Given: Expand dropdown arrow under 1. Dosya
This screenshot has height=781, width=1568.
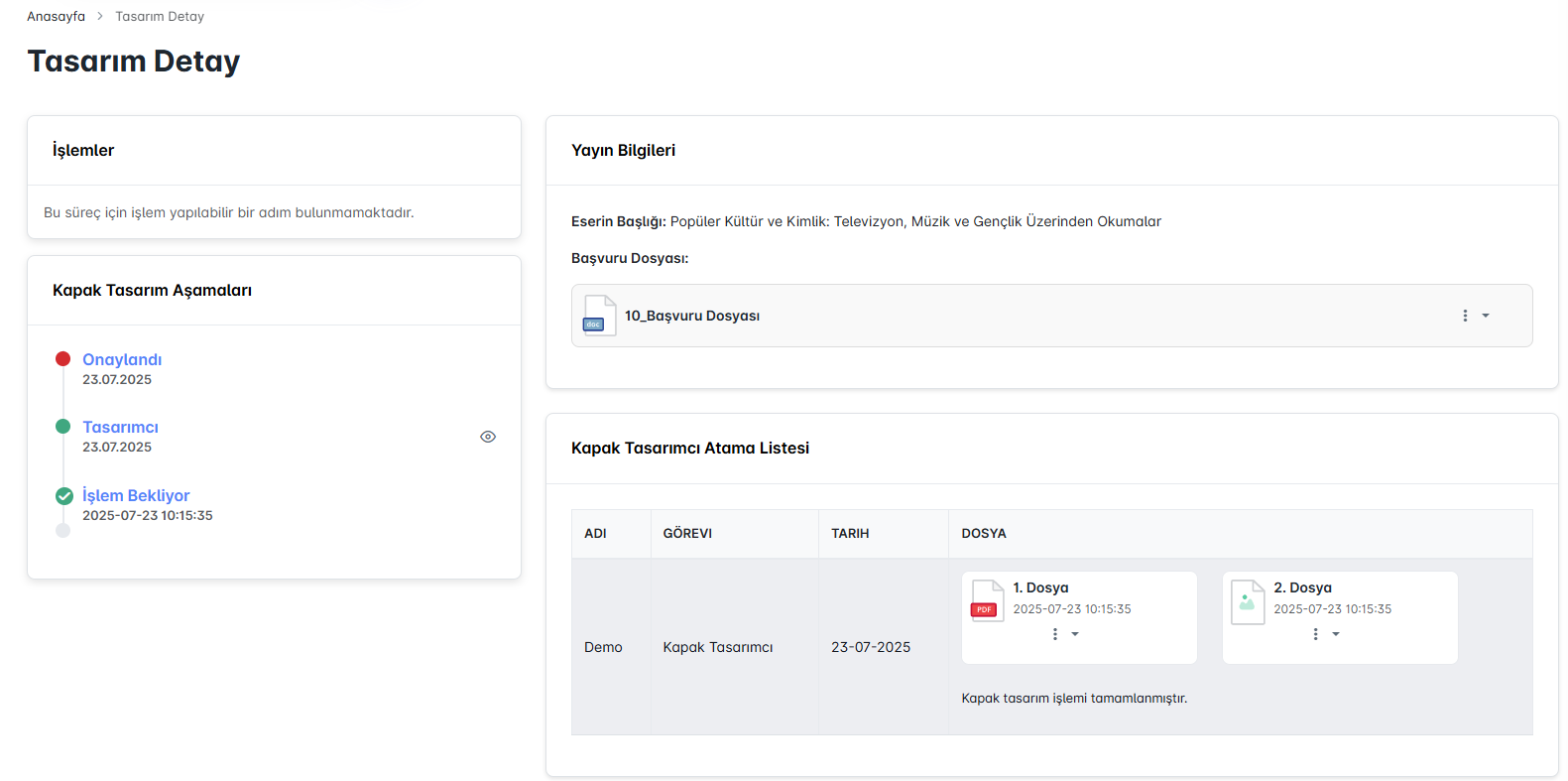Looking at the screenshot, I should click(x=1075, y=634).
